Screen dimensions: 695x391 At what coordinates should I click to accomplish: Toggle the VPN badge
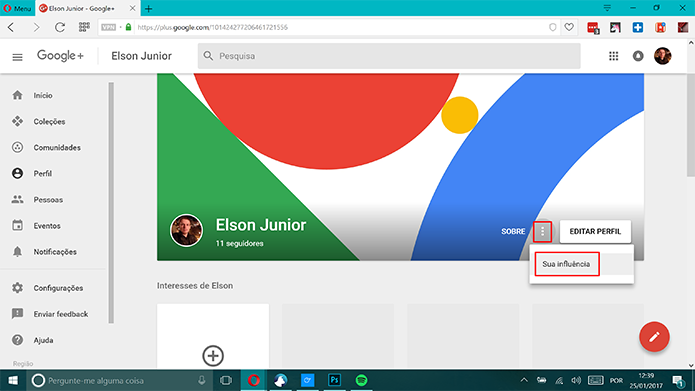coord(108,27)
